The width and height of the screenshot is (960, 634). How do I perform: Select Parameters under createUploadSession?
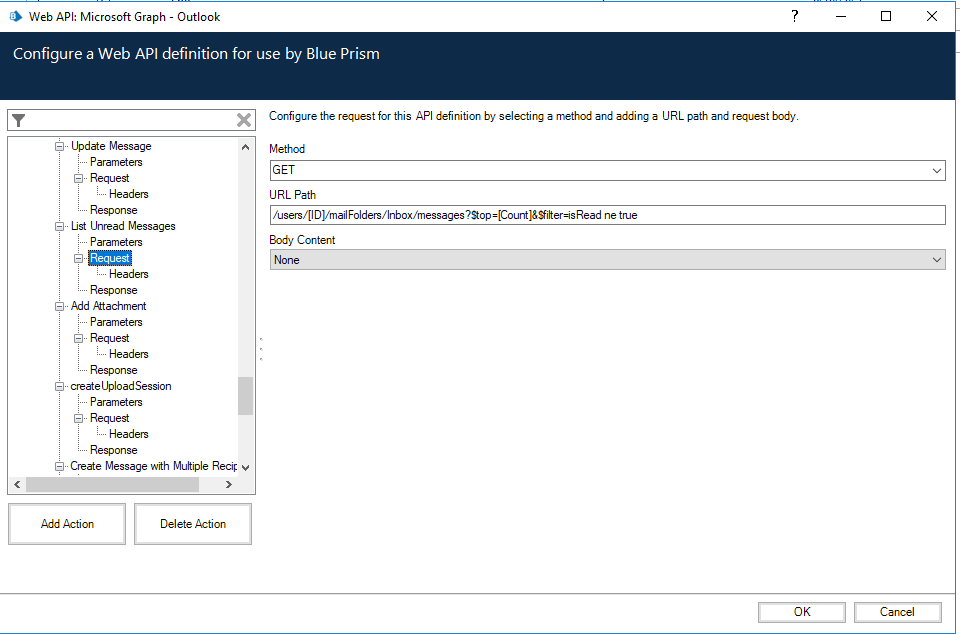[116, 402]
